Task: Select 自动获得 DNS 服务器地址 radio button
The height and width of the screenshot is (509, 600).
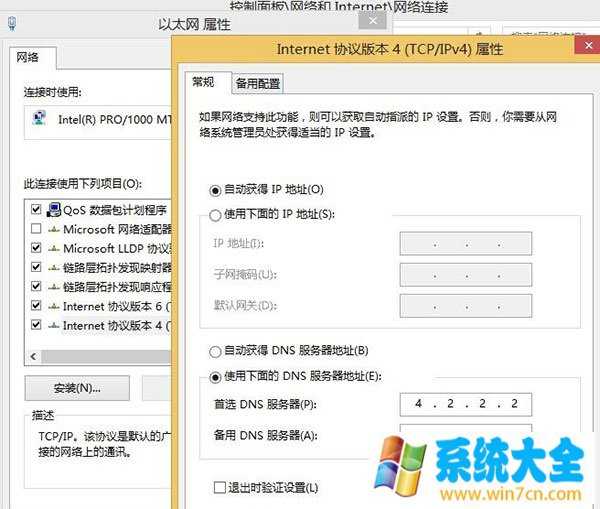Action: pyautogui.click(x=215, y=351)
